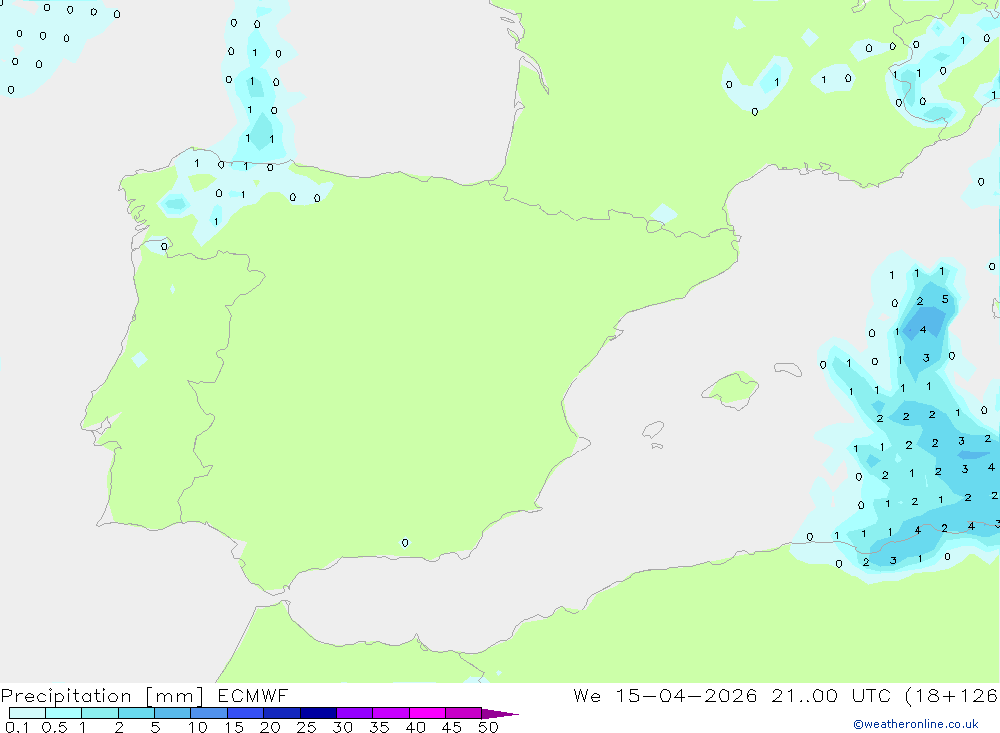Pick the purple swatch between 35 and 40

tap(390, 713)
